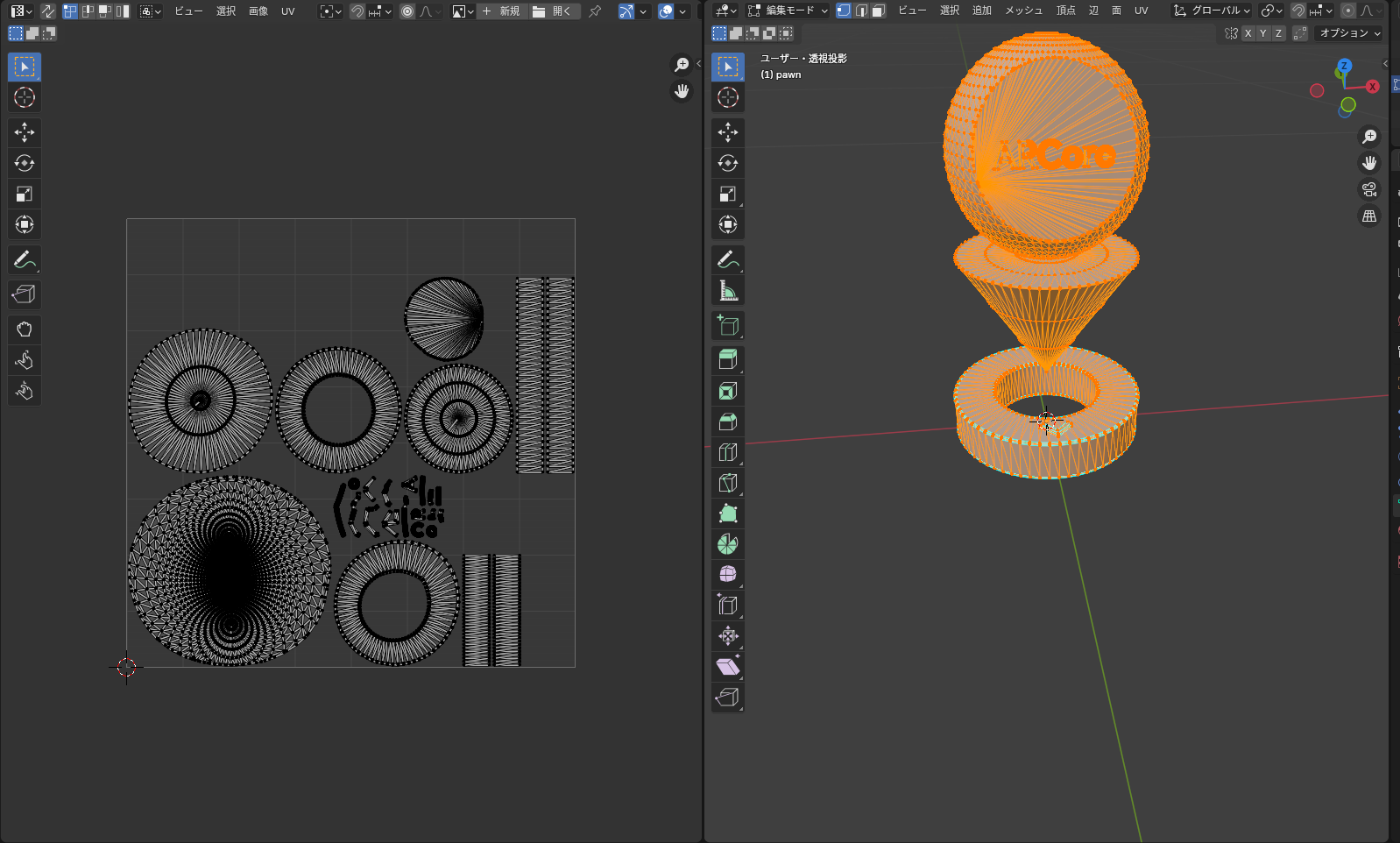
Task: Open the 編集モード mode dropdown
Action: (x=788, y=11)
